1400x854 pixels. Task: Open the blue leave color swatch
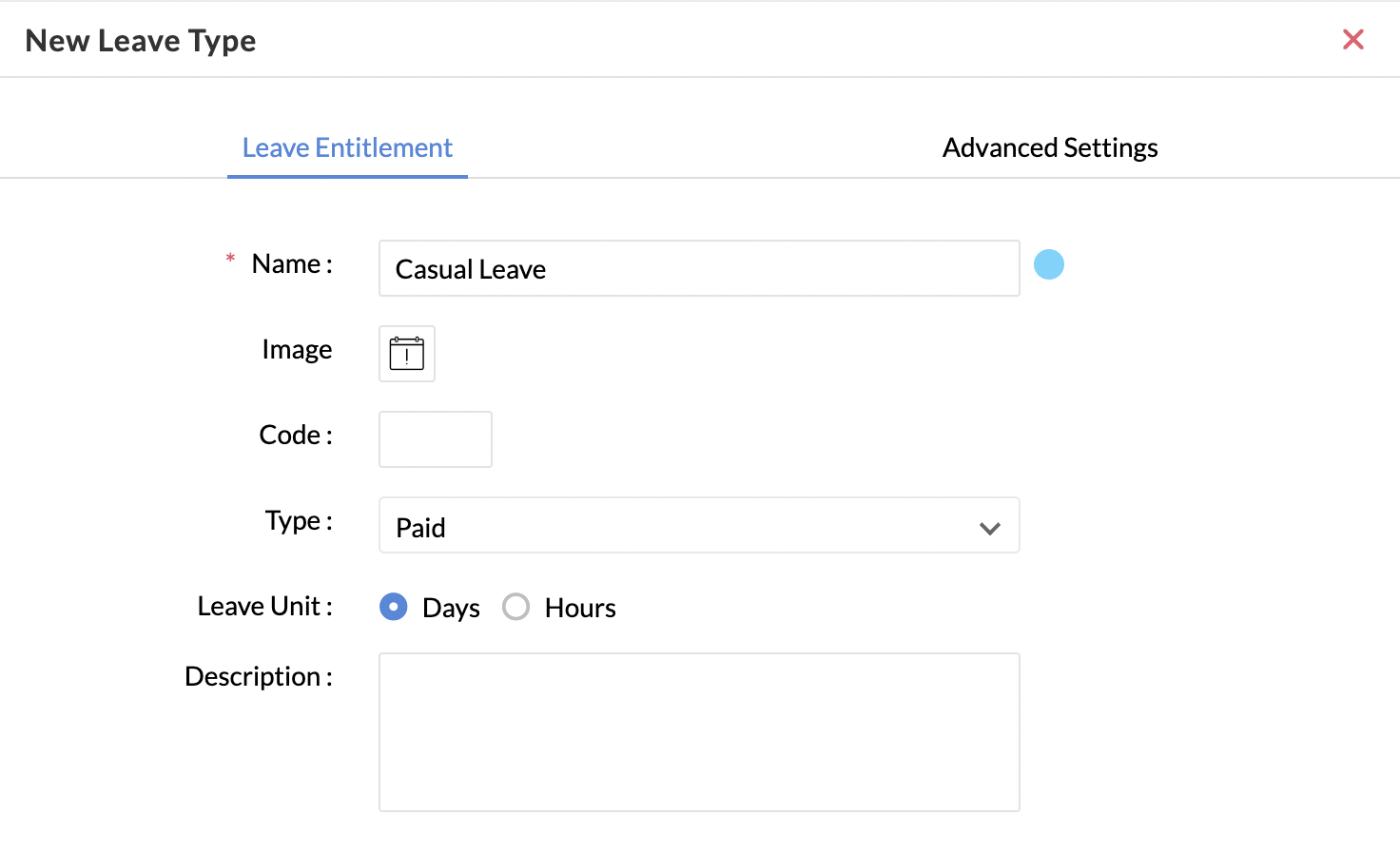tap(1048, 264)
